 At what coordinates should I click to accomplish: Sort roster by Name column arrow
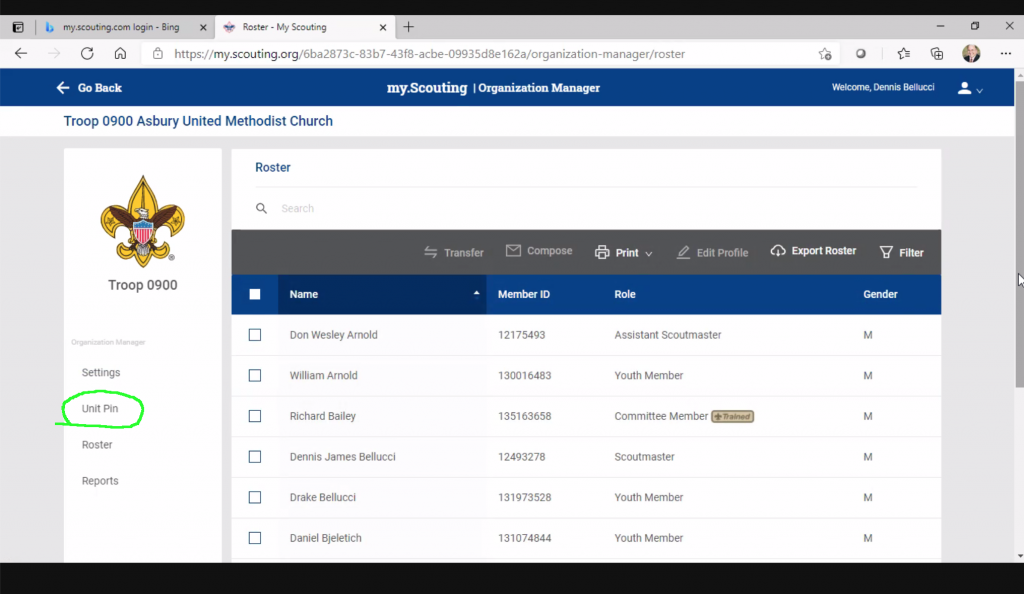[476, 294]
